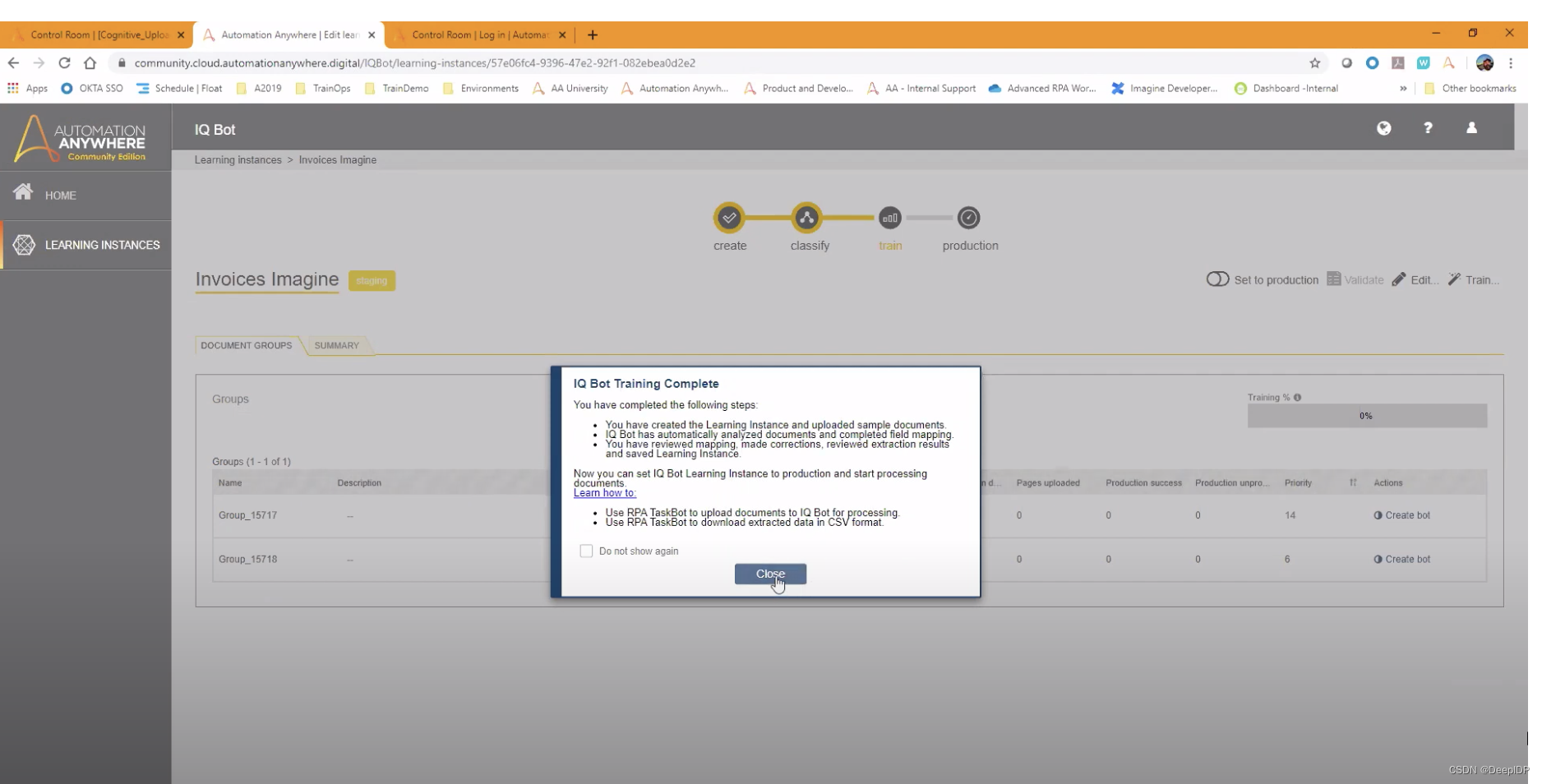Select the Group_15717 name cell
The height and width of the screenshot is (784, 1542).
click(x=247, y=515)
